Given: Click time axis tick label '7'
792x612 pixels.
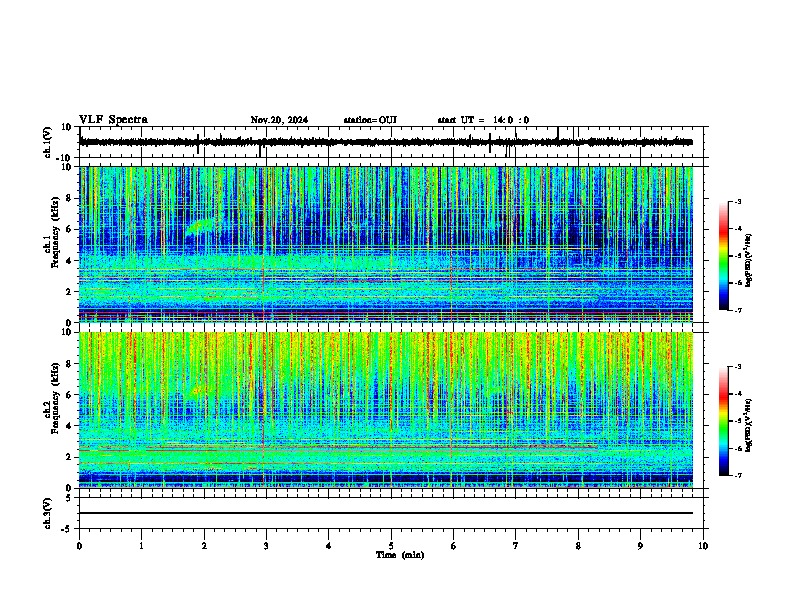Looking at the screenshot, I should pos(516,546).
